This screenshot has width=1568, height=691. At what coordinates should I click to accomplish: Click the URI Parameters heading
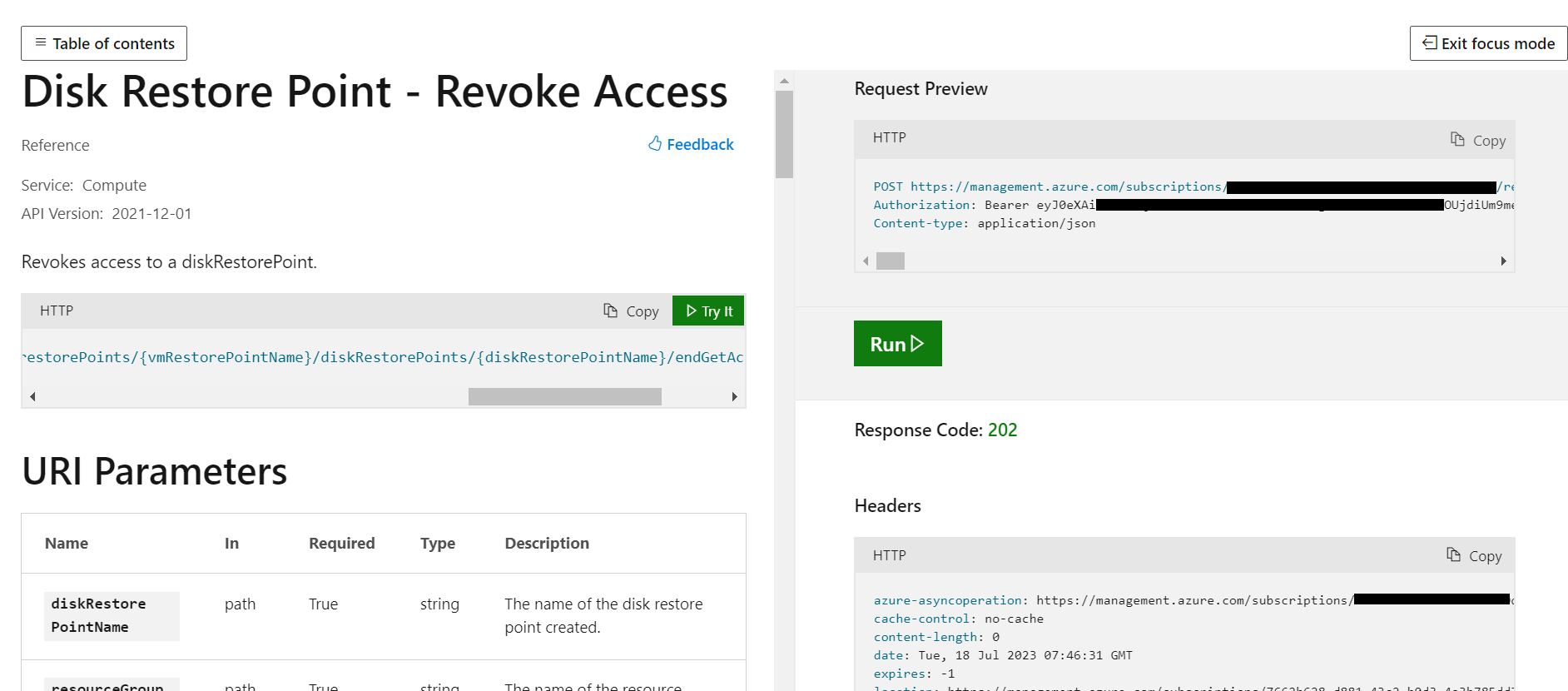click(x=154, y=471)
